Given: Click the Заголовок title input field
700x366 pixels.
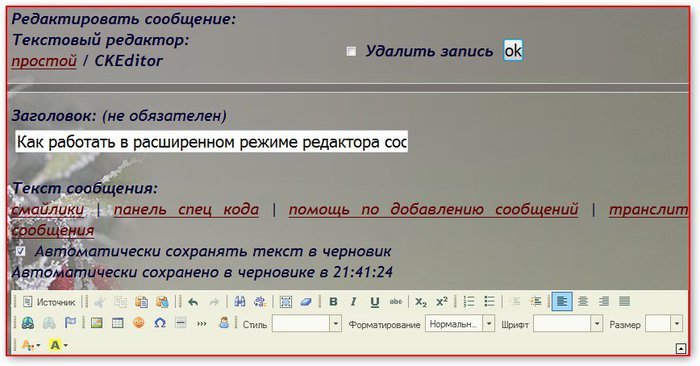Looking at the screenshot, I should click(211, 142).
